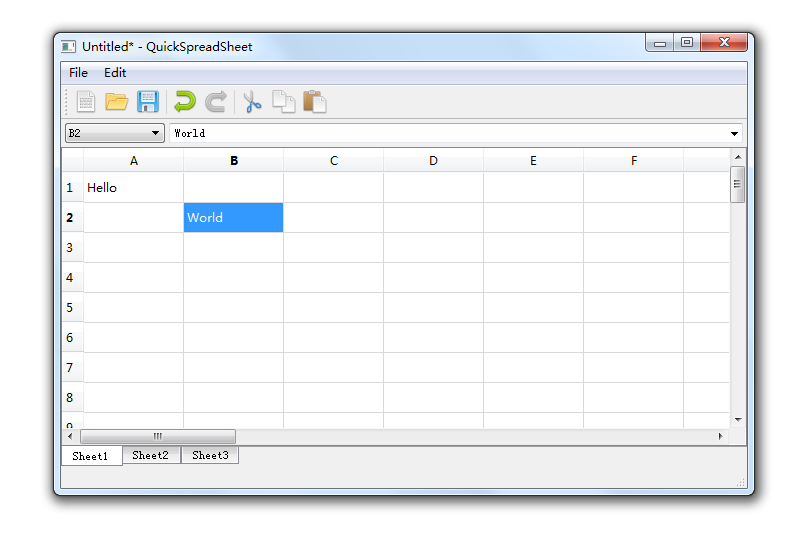Copy selection with the Copy icon
The image size is (806, 533).
click(283, 102)
